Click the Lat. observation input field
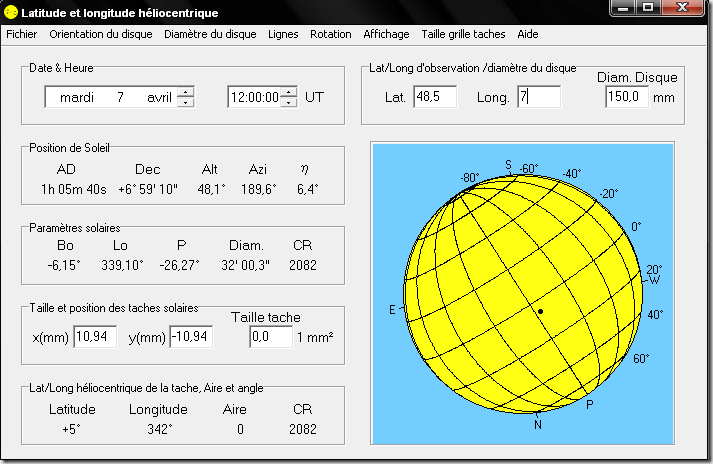The width and height of the screenshot is (713, 464). point(435,97)
